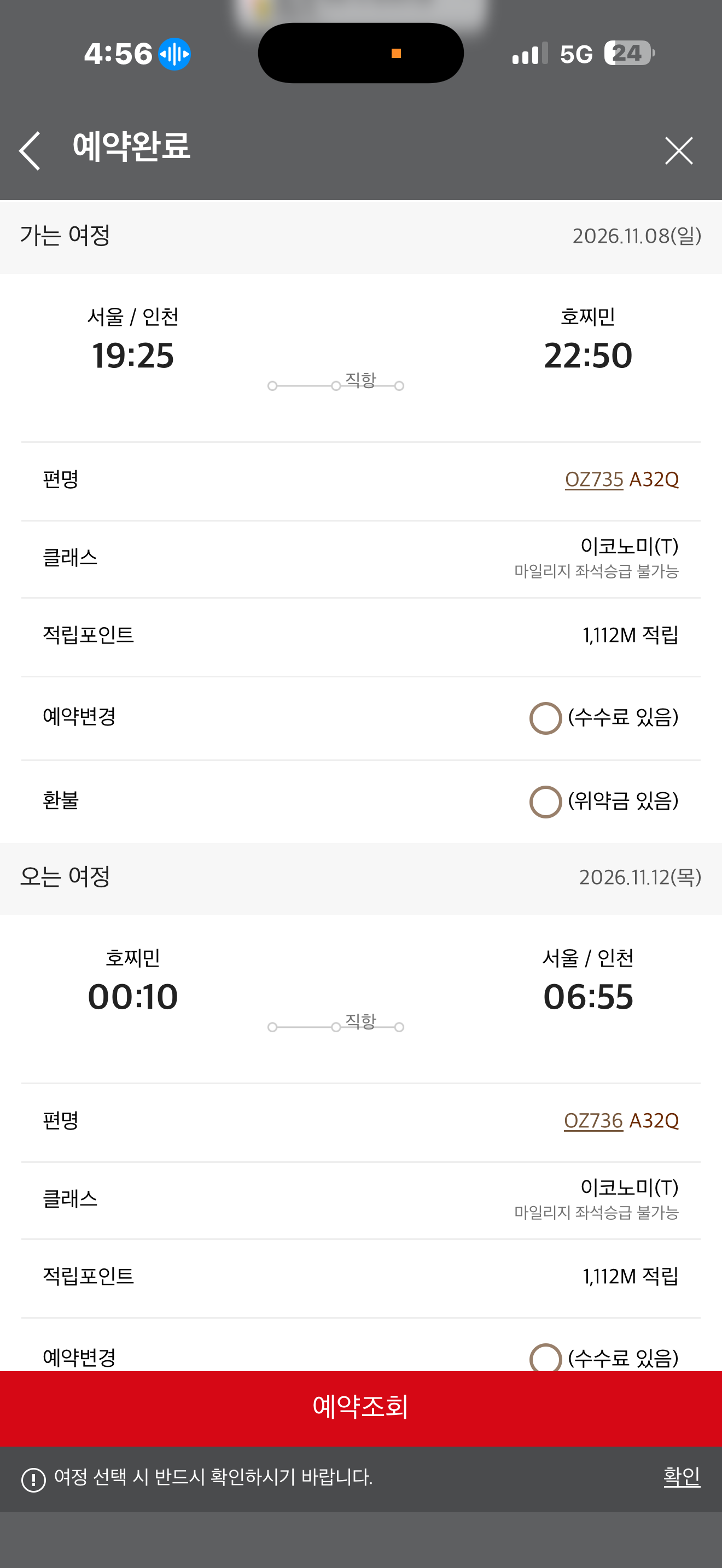Tap the back arrow beside 예약완료
The width and height of the screenshot is (722, 1568).
30,150
